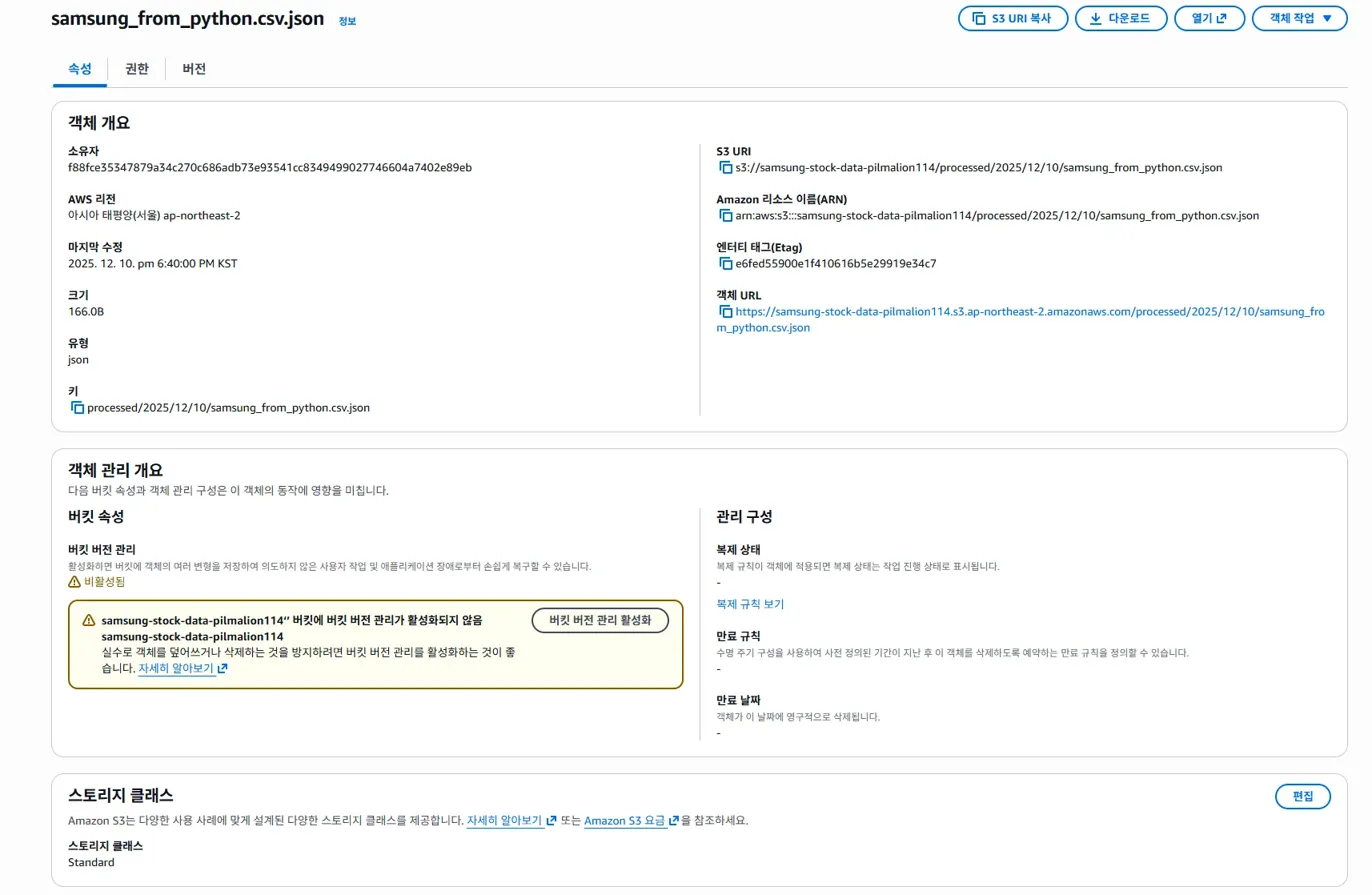Click the 비활성됨 warning triangle icon
Image resolution: width=1372 pixels, height=895 pixels.
tap(74, 581)
